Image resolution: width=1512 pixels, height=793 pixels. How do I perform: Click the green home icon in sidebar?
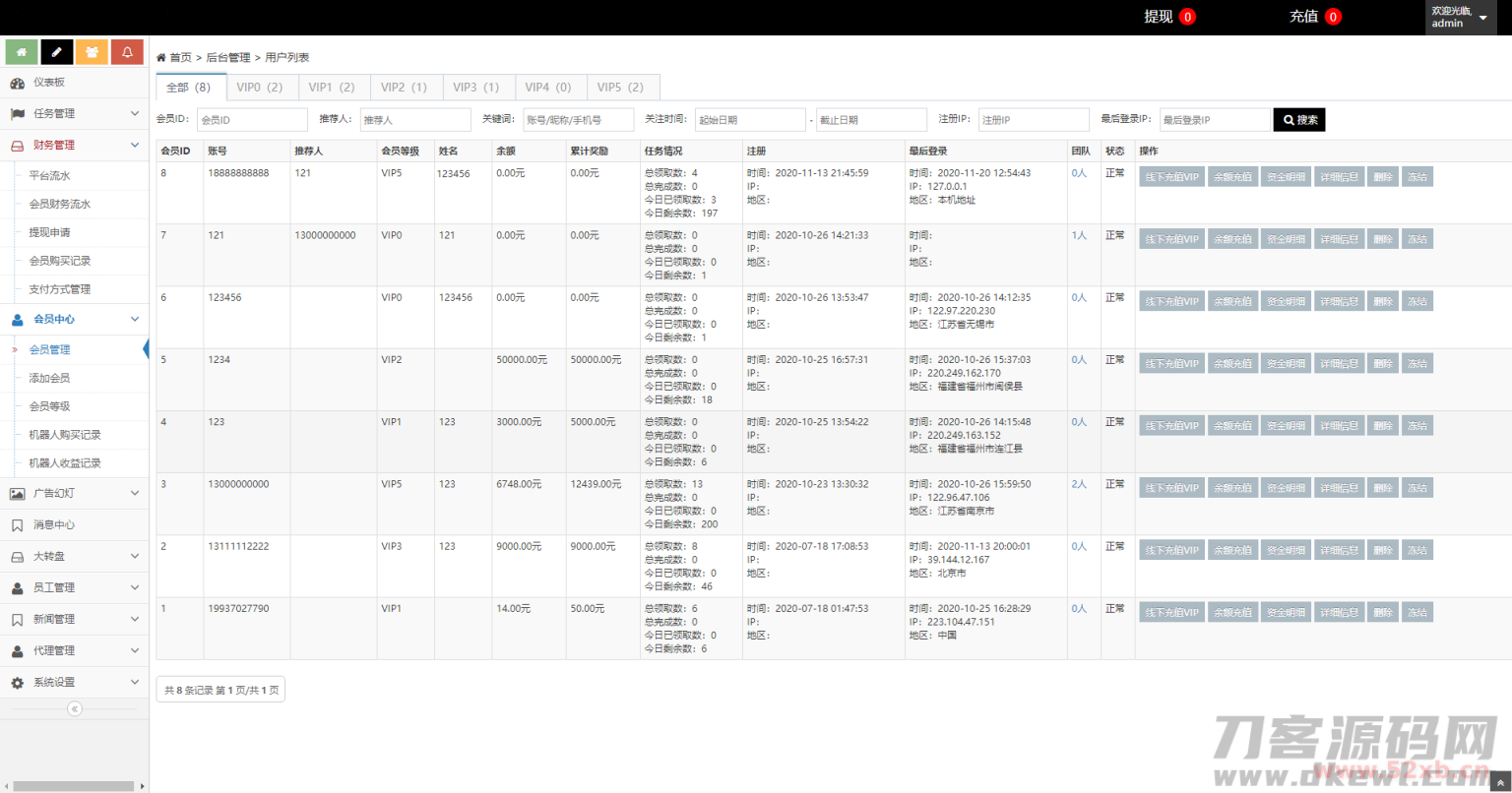[x=22, y=51]
